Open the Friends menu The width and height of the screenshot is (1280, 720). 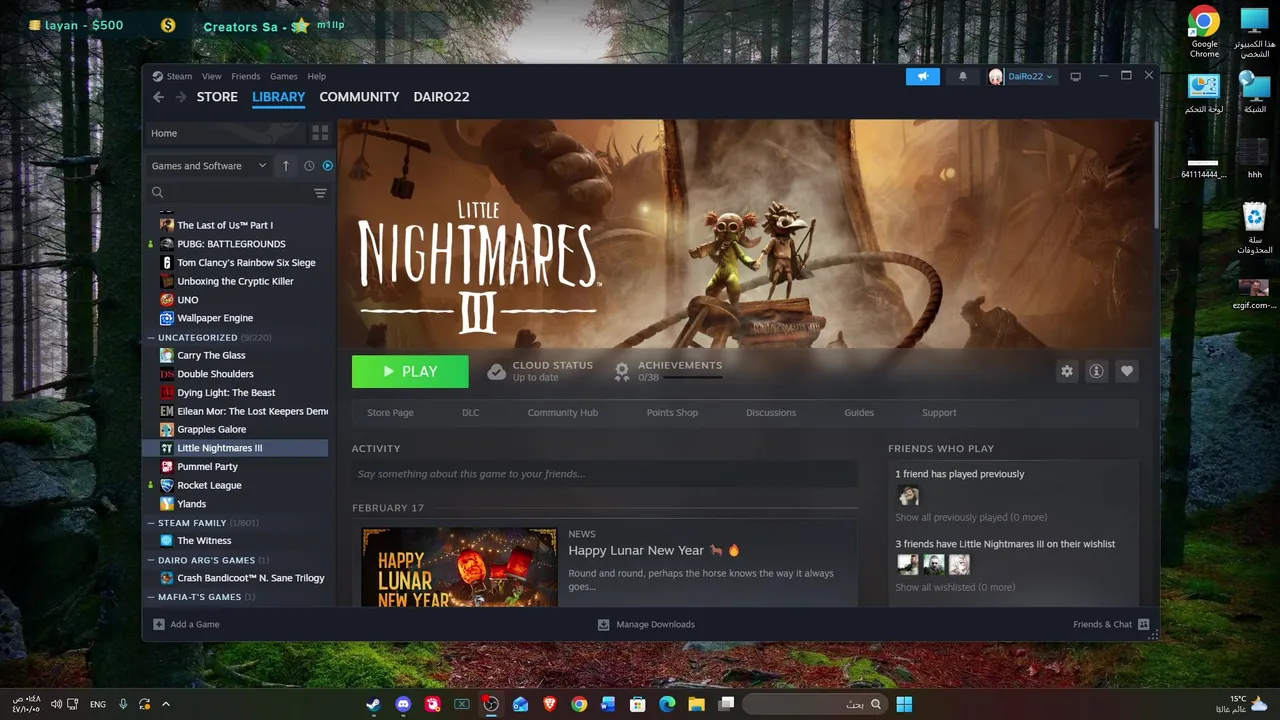pos(245,76)
